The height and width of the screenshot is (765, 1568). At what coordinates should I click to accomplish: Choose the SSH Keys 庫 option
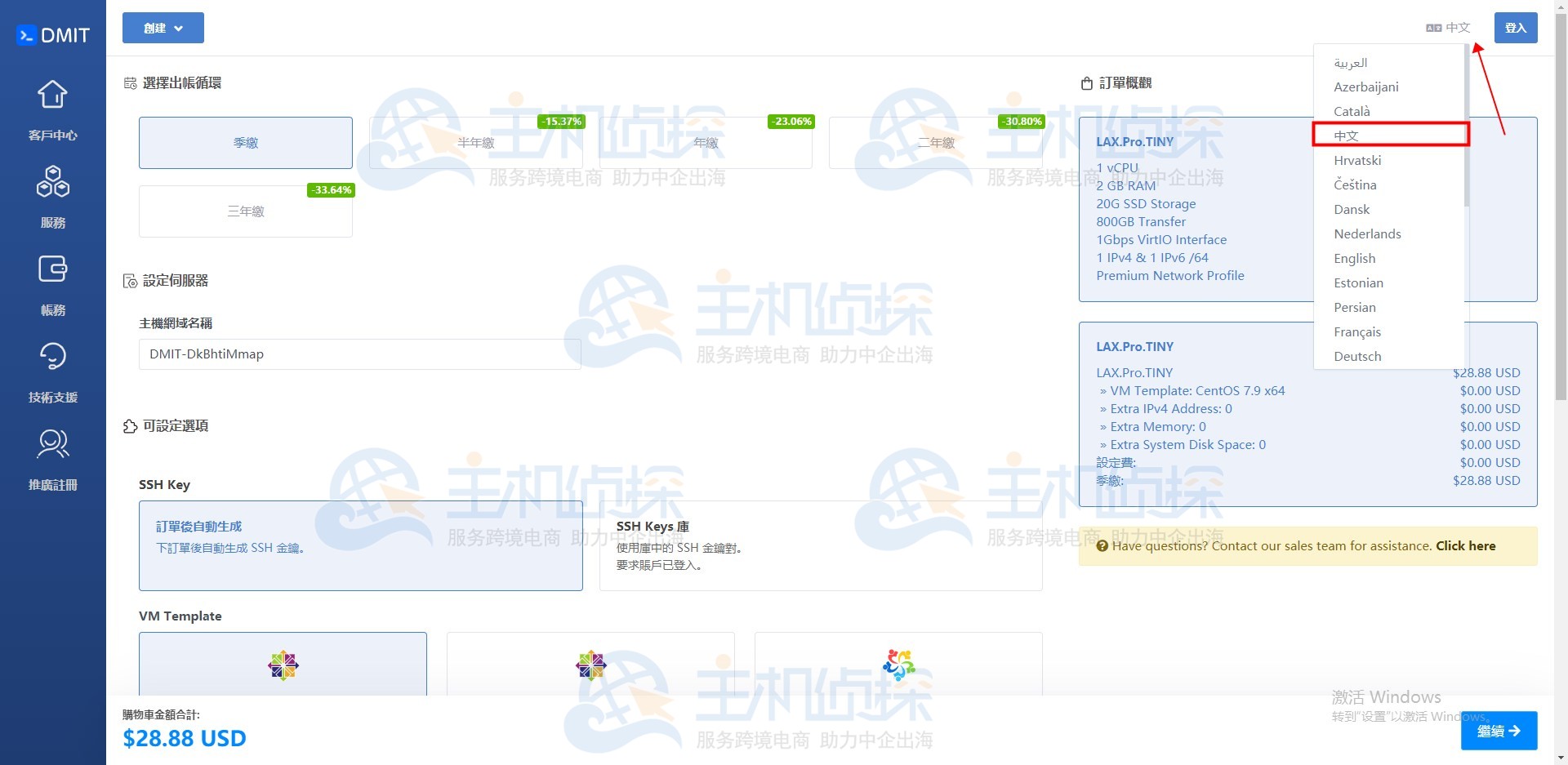coord(820,545)
